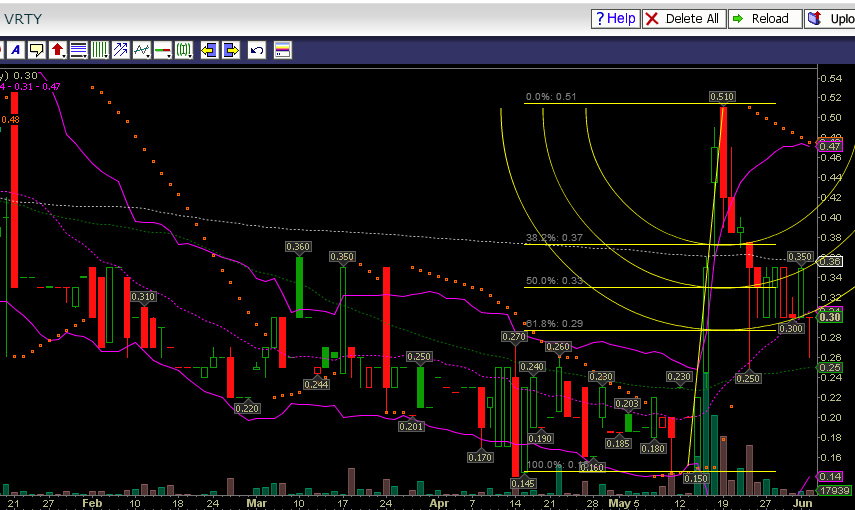Click the 0.220 price label
This screenshot has width=855, height=510.
[247, 409]
